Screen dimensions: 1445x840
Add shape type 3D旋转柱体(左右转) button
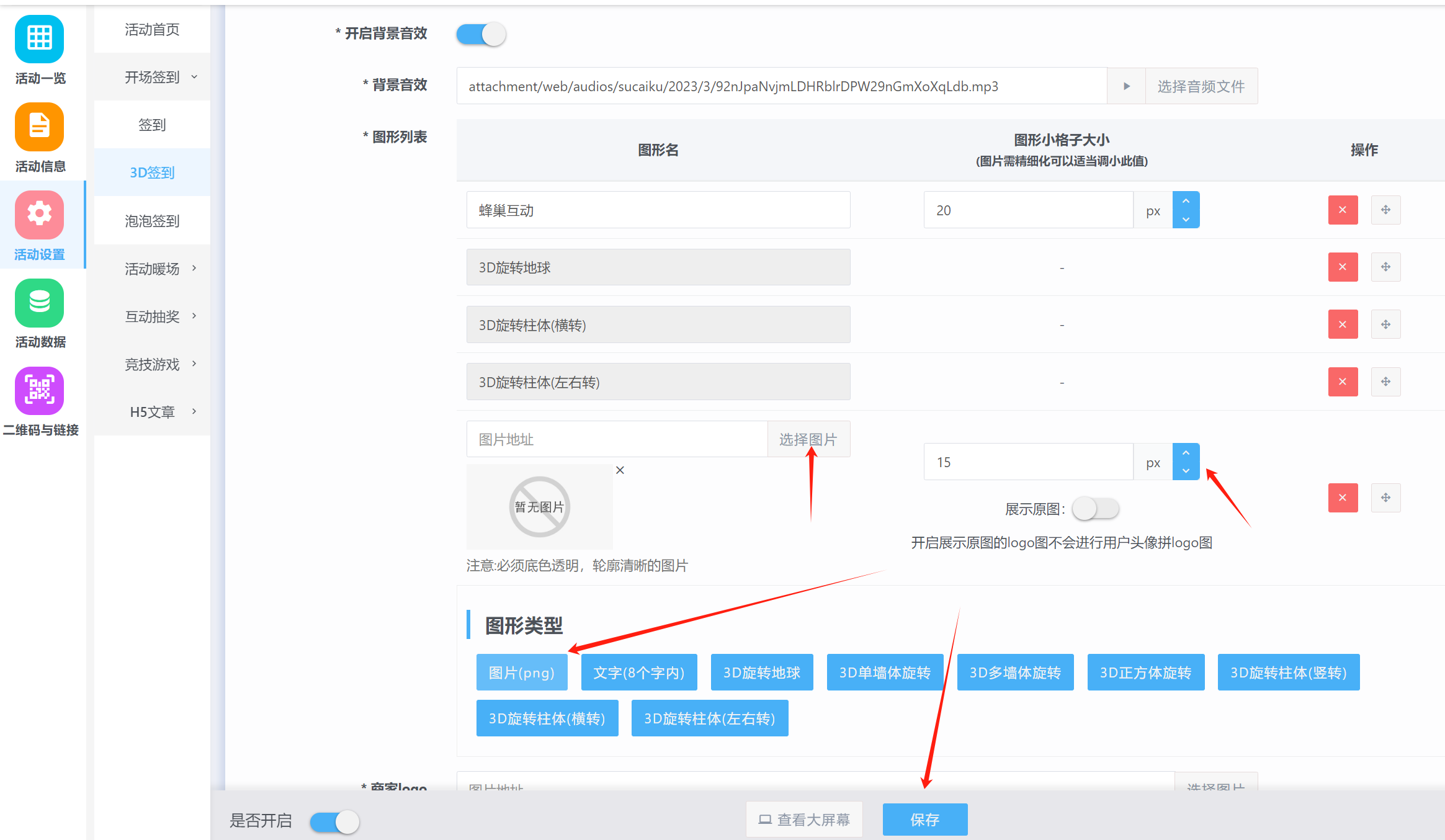point(710,718)
